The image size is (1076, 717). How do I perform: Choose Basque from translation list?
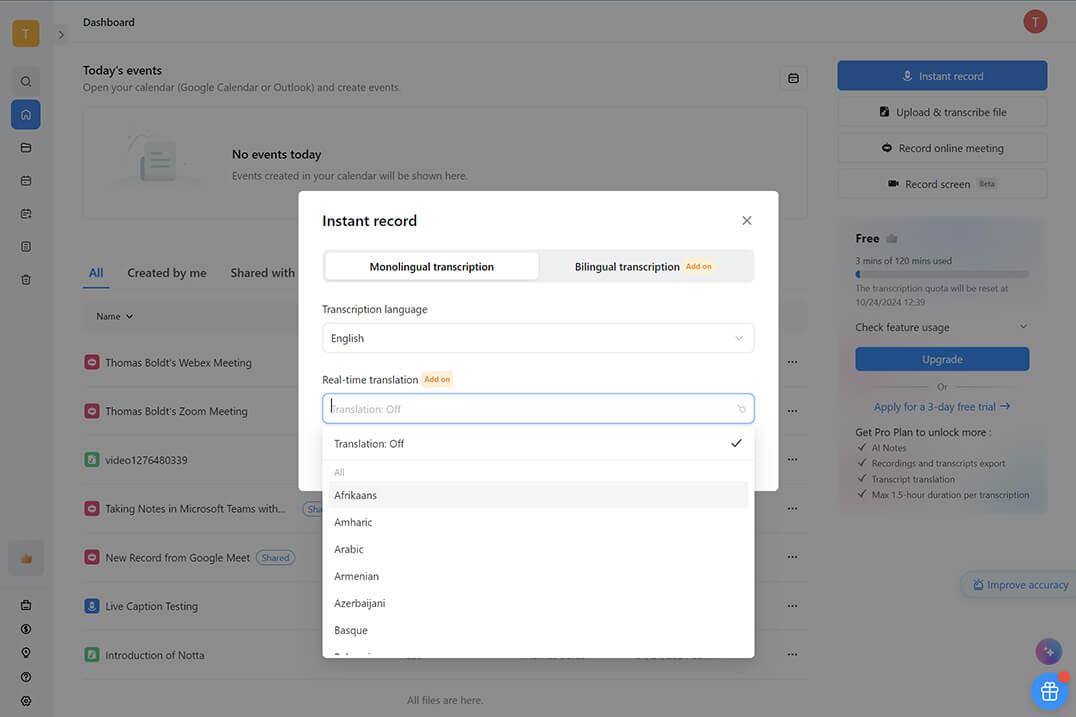pyautogui.click(x=538, y=630)
